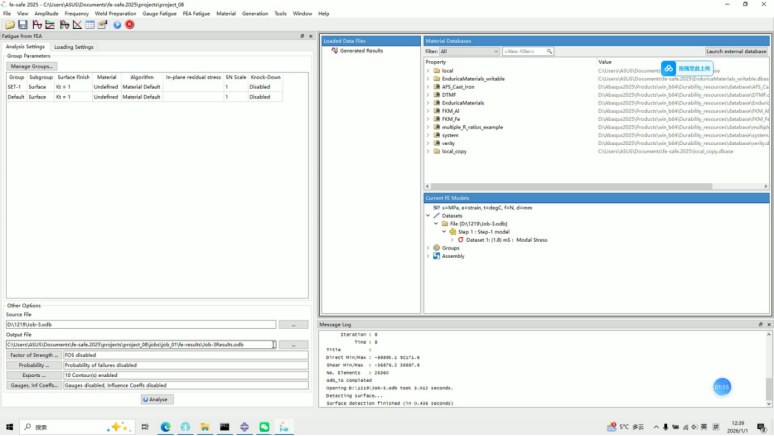Collapse the Datasets tree node
Viewport: 774px width, 436px height.
428,216
